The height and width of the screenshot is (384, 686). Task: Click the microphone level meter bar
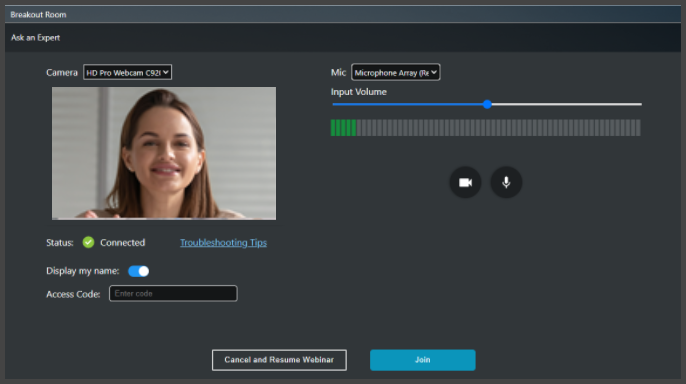[486, 128]
